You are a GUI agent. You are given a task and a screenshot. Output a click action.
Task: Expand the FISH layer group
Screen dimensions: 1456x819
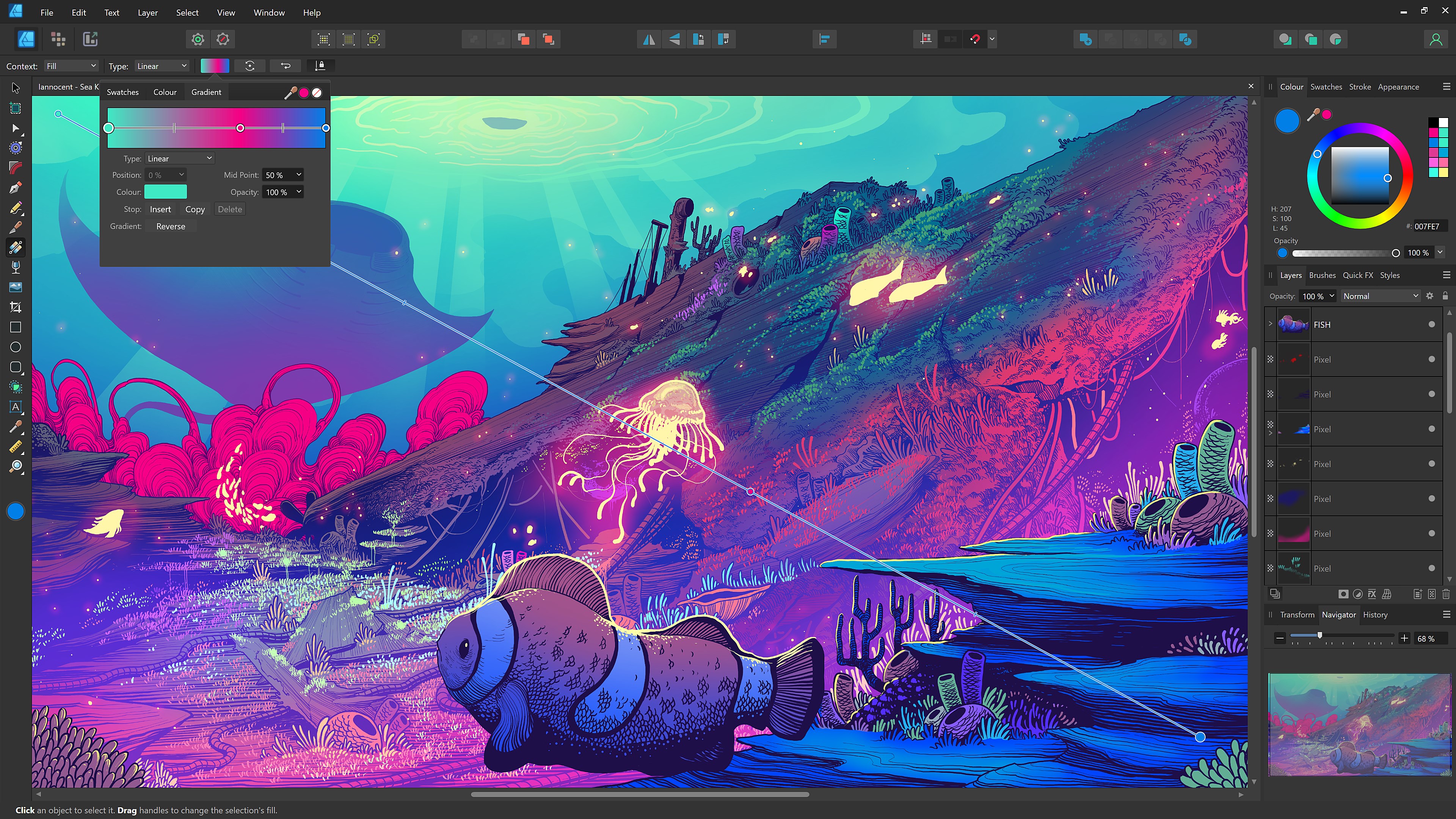pyautogui.click(x=1271, y=324)
